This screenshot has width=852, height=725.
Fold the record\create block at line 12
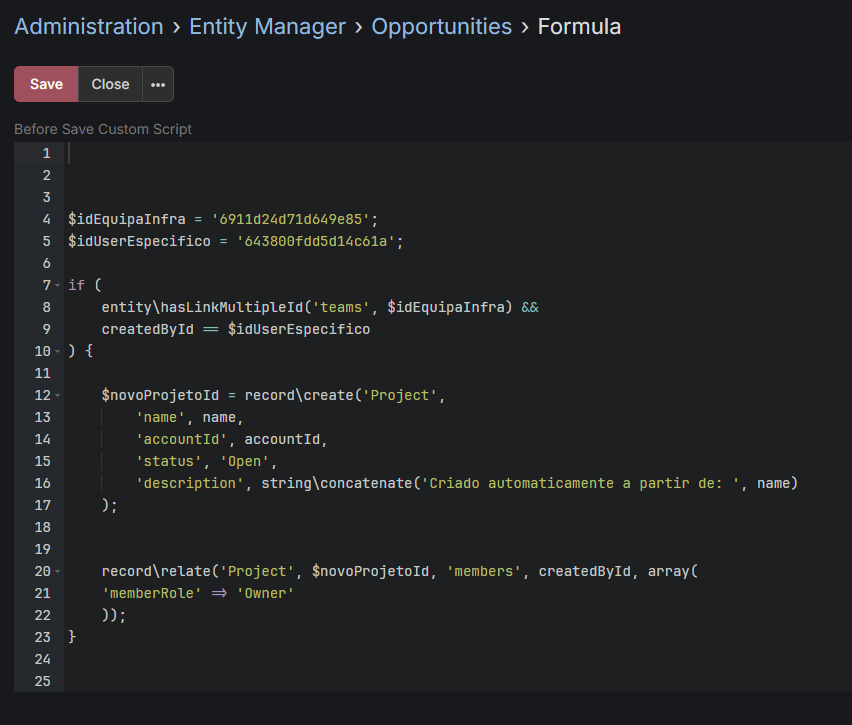pyautogui.click(x=58, y=396)
